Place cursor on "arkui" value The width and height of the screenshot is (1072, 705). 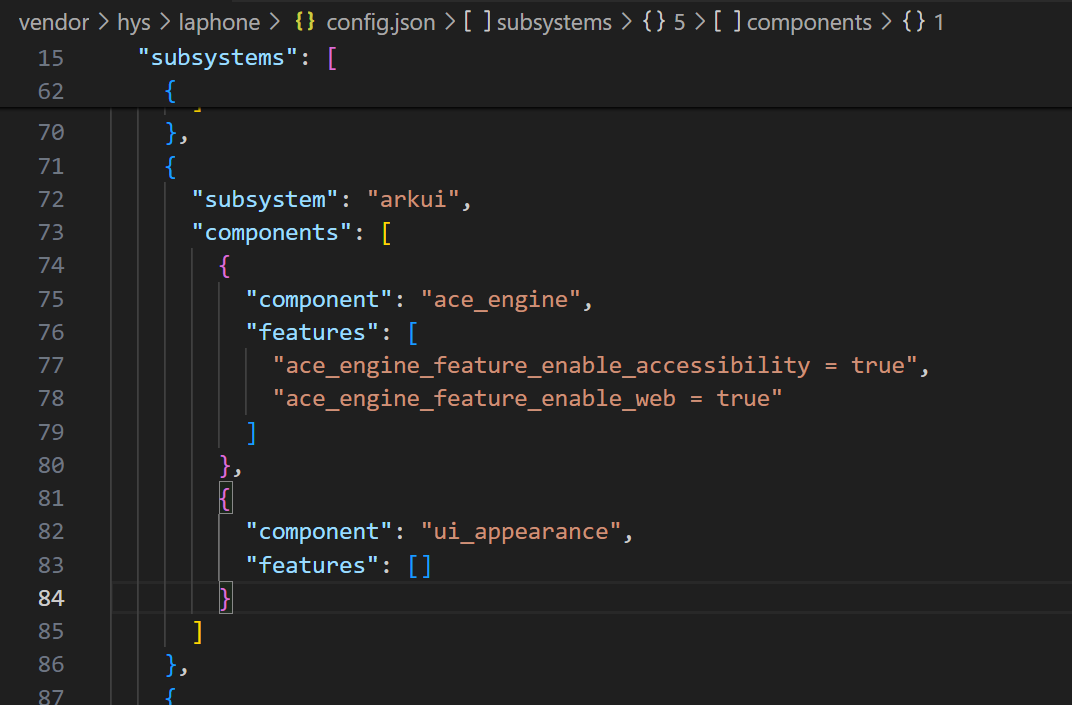pyautogui.click(x=413, y=200)
